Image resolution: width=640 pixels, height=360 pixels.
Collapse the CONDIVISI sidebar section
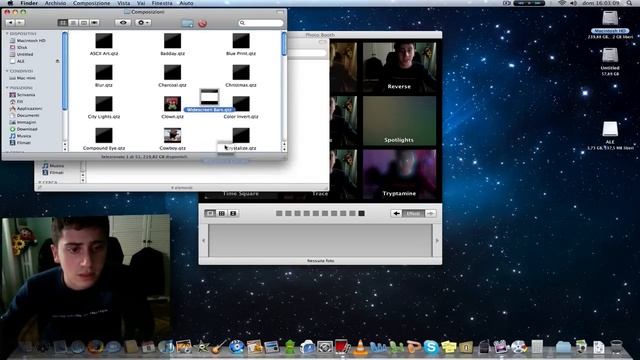(7, 71)
